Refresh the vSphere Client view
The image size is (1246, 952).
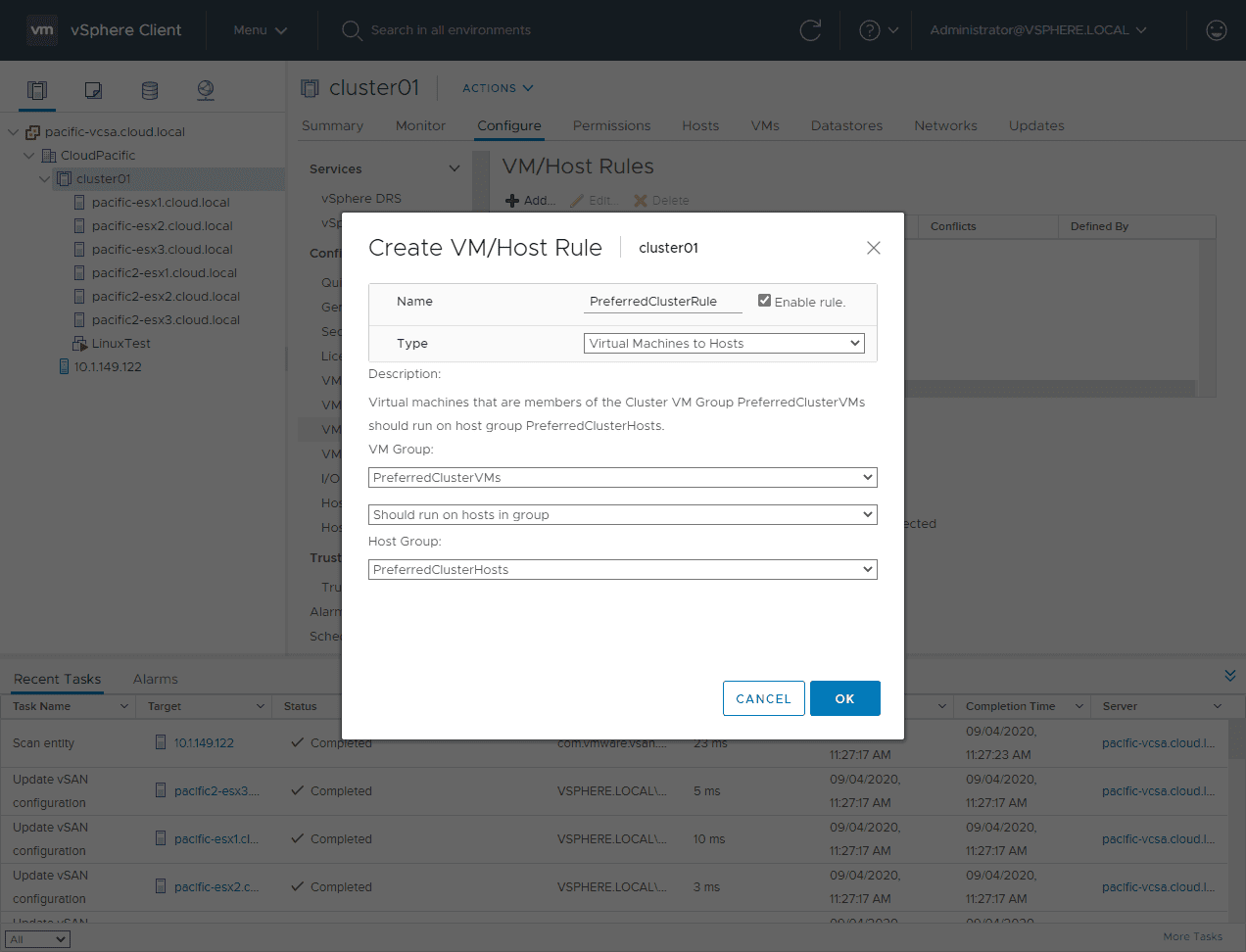(x=810, y=30)
